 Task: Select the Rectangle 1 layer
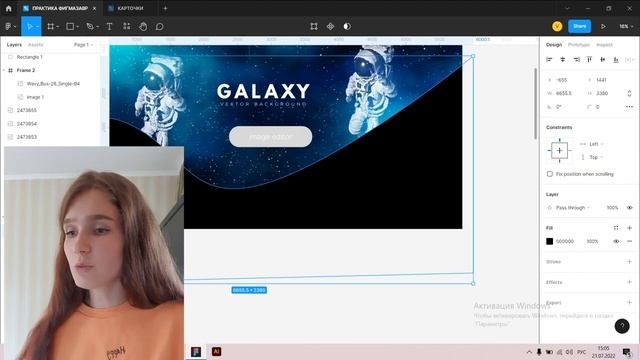click(30, 57)
